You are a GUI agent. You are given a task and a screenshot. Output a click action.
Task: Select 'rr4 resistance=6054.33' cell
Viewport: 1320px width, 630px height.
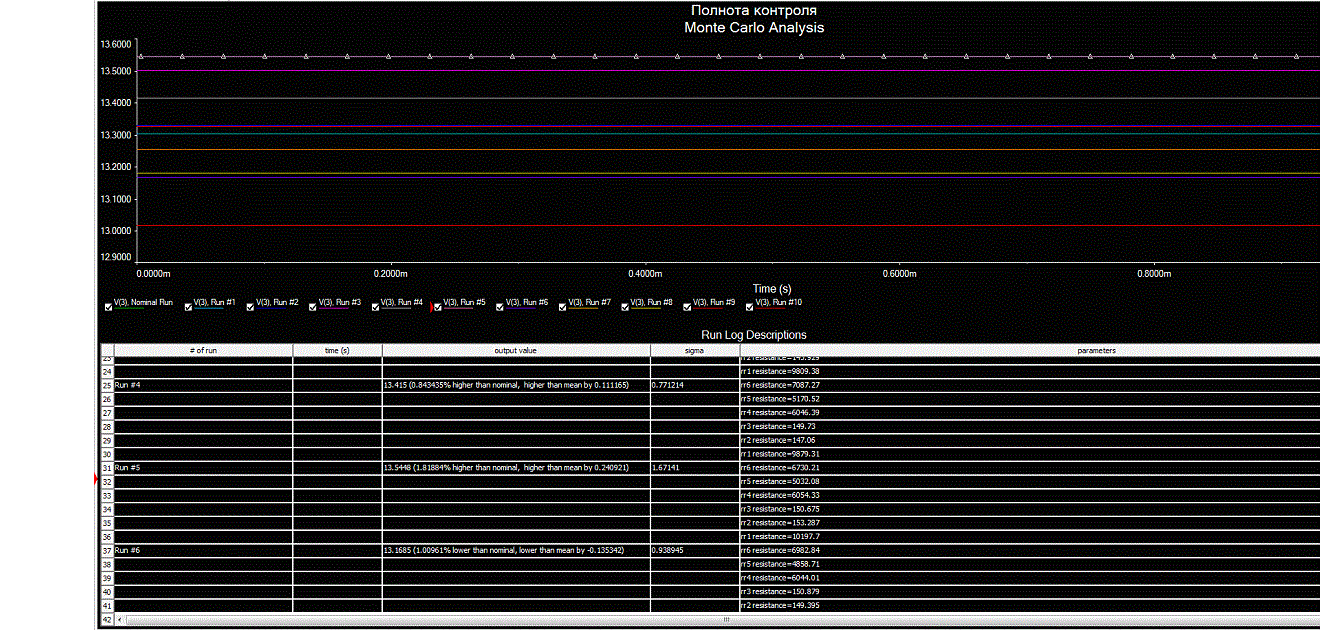[1030, 496]
